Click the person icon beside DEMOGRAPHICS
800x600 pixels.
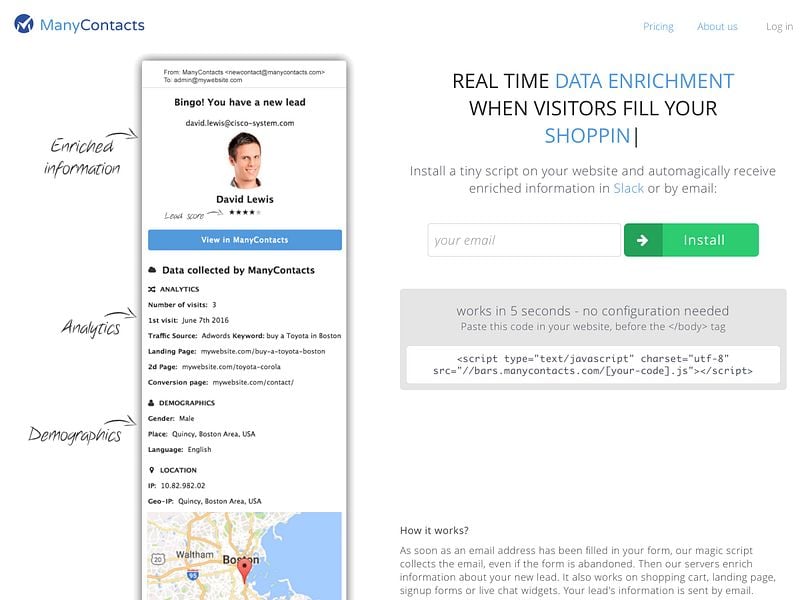tap(151, 403)
